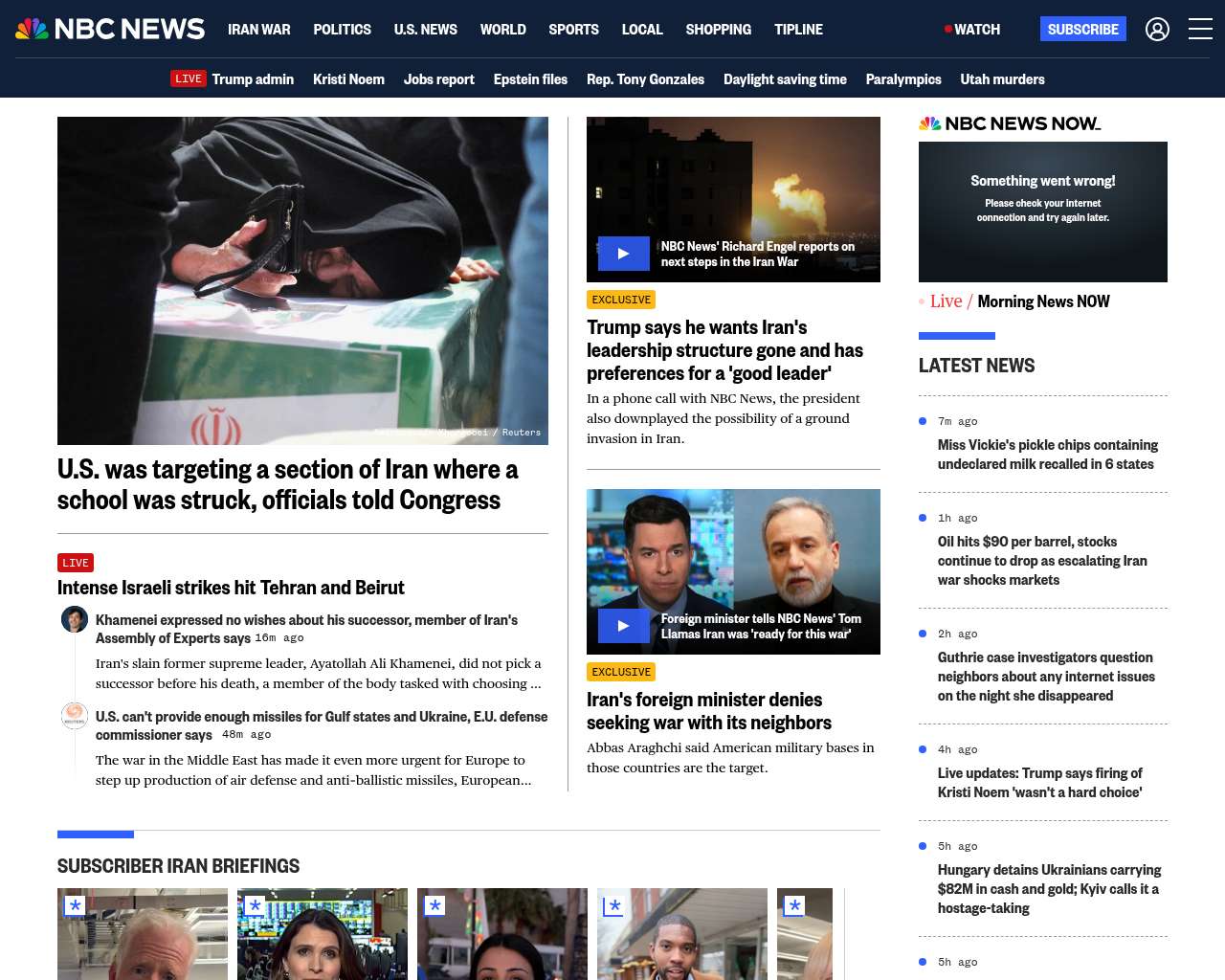Viewport: 1225px width, 980px height.
Task: Open the Shopping section
Action: [x=719, y=29]
